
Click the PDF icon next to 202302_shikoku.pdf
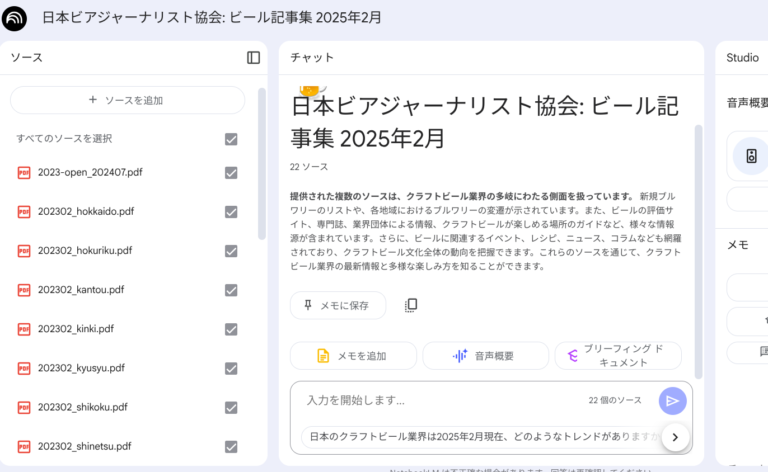(x=24, y=408)
